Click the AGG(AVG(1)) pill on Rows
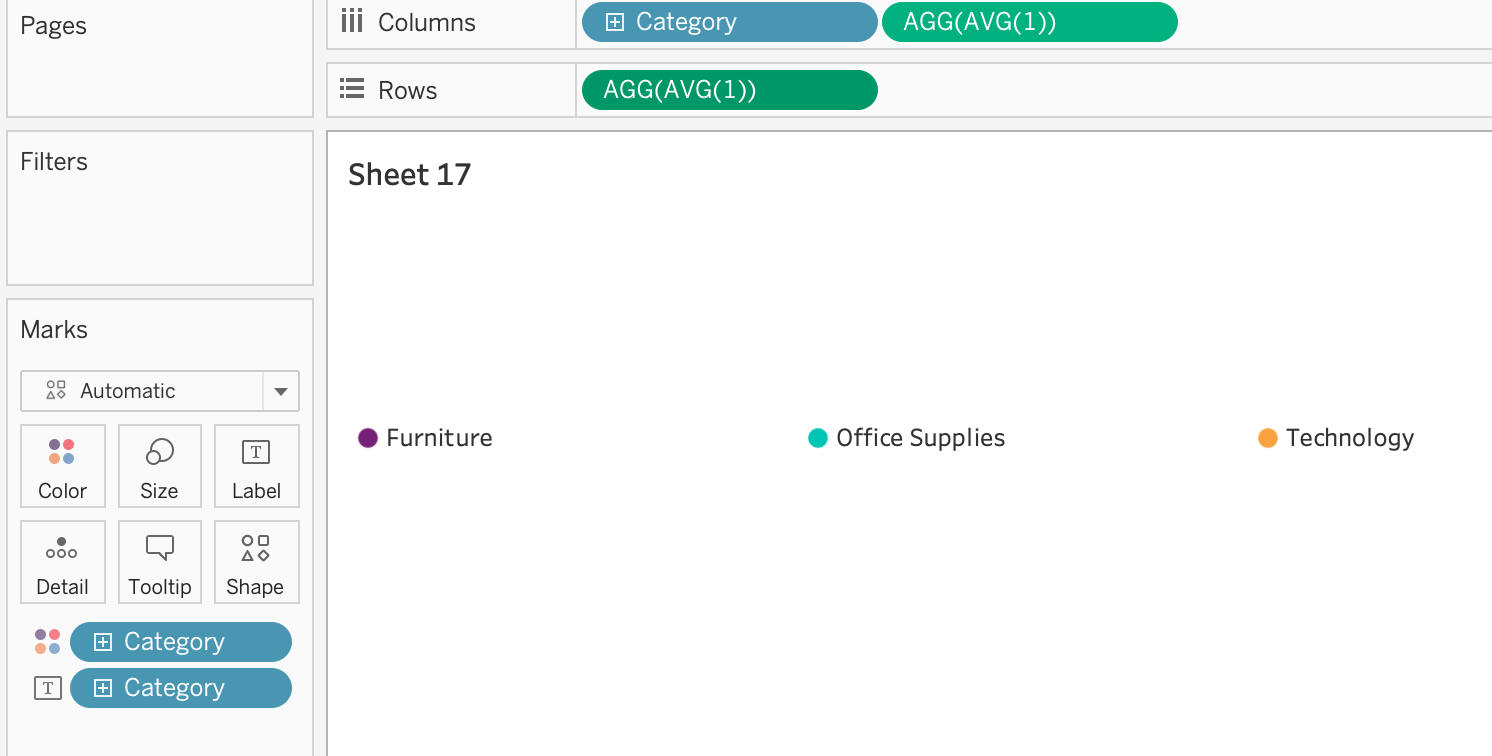 pos(728,89)
